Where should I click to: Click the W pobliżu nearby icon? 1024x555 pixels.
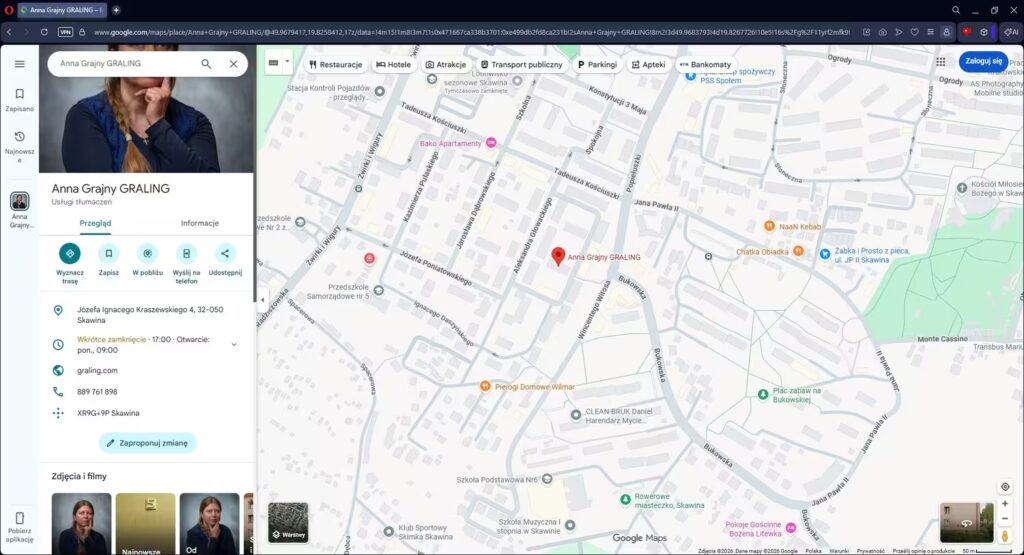coord(148,253)
